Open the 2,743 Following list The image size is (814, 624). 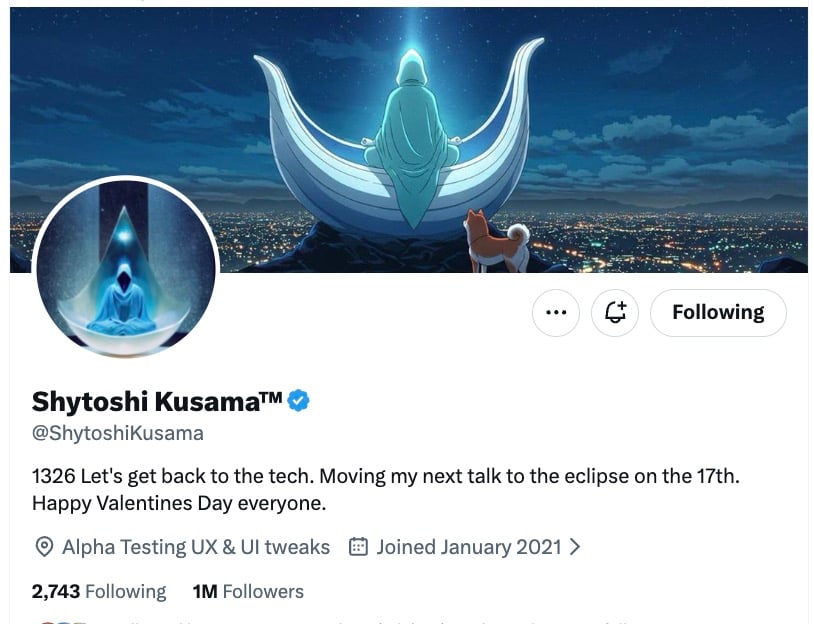coord(99,591)
